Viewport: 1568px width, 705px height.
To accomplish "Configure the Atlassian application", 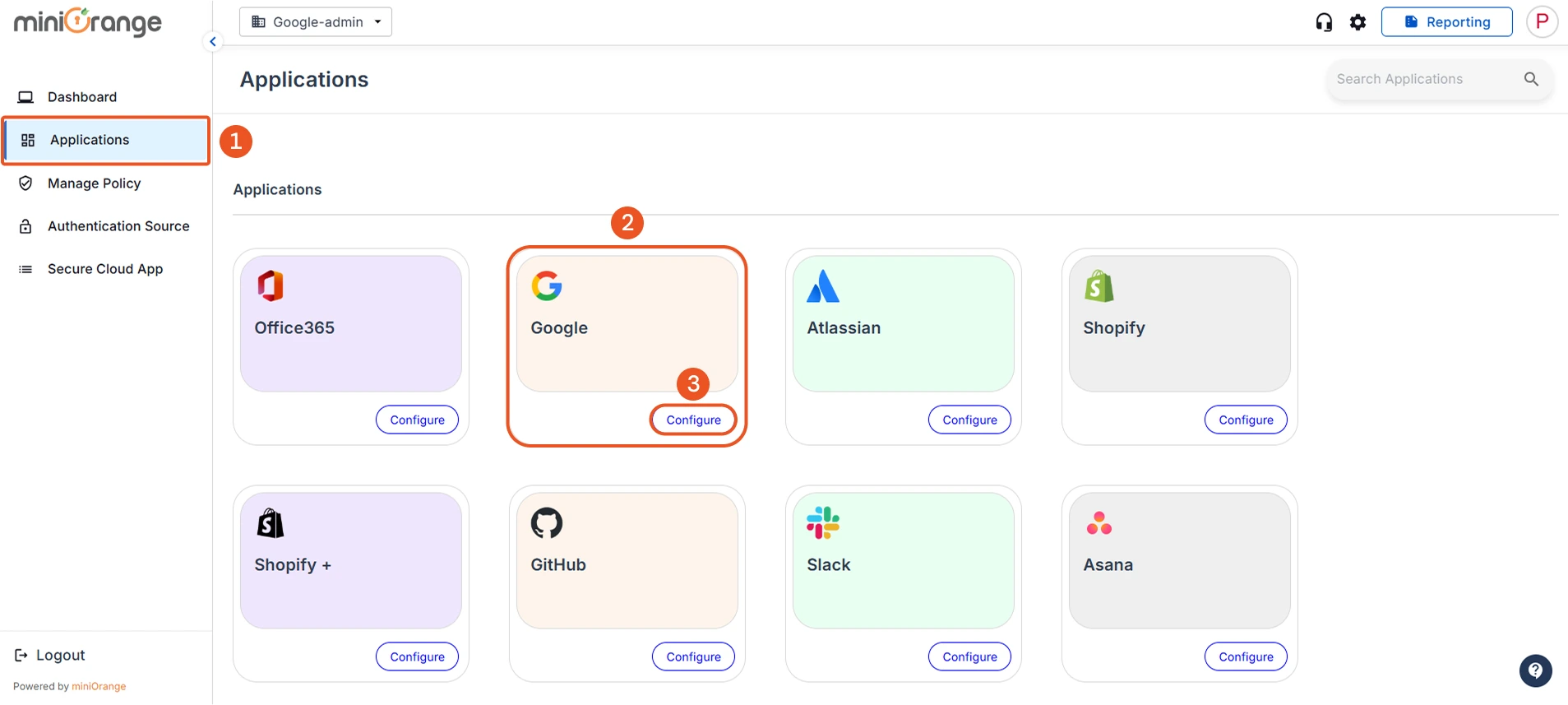I will [970, 420].
